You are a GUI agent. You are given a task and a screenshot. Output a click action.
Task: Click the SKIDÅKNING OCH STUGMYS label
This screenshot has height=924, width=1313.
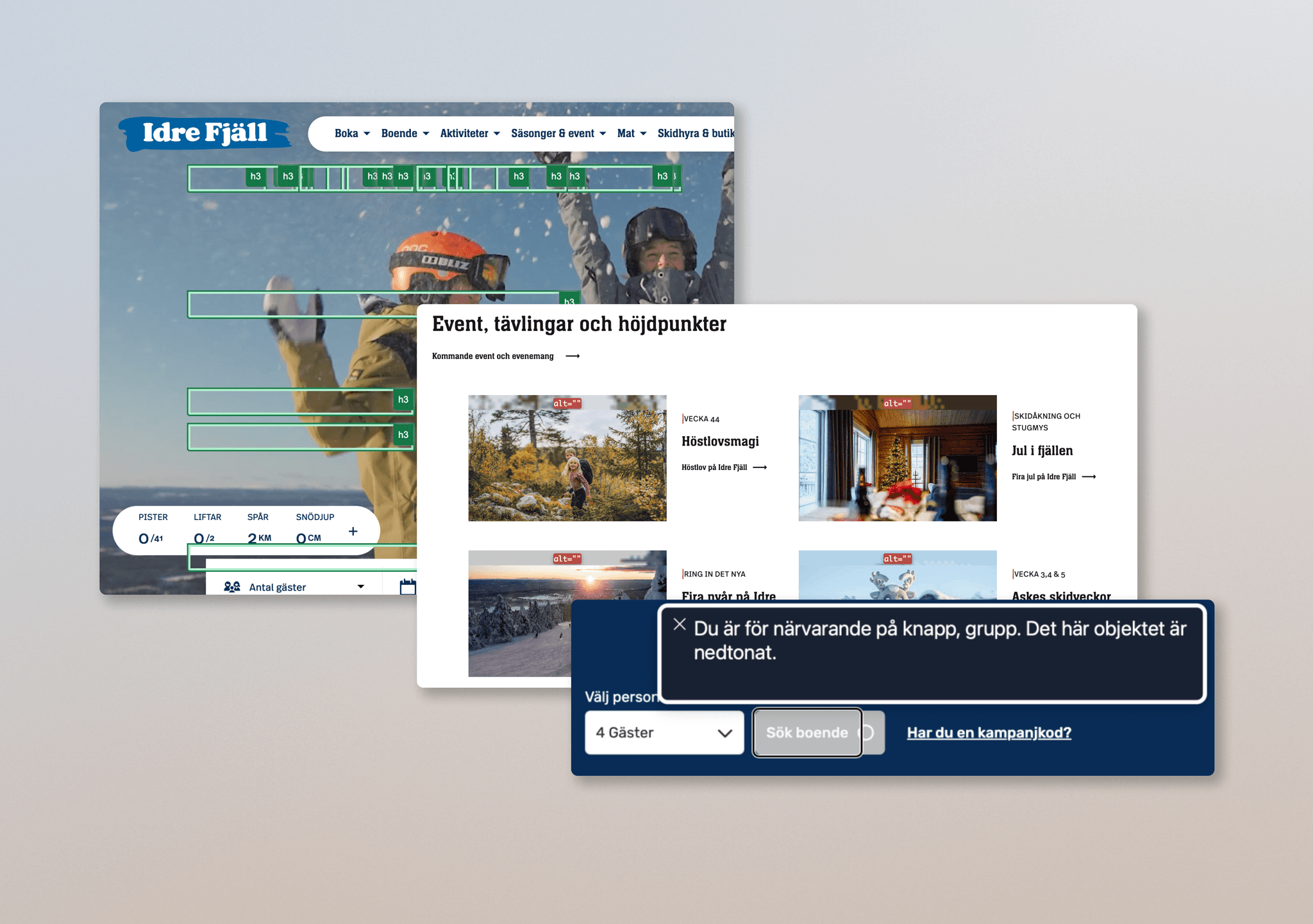pyautogui.click(x=1046, y=422)
